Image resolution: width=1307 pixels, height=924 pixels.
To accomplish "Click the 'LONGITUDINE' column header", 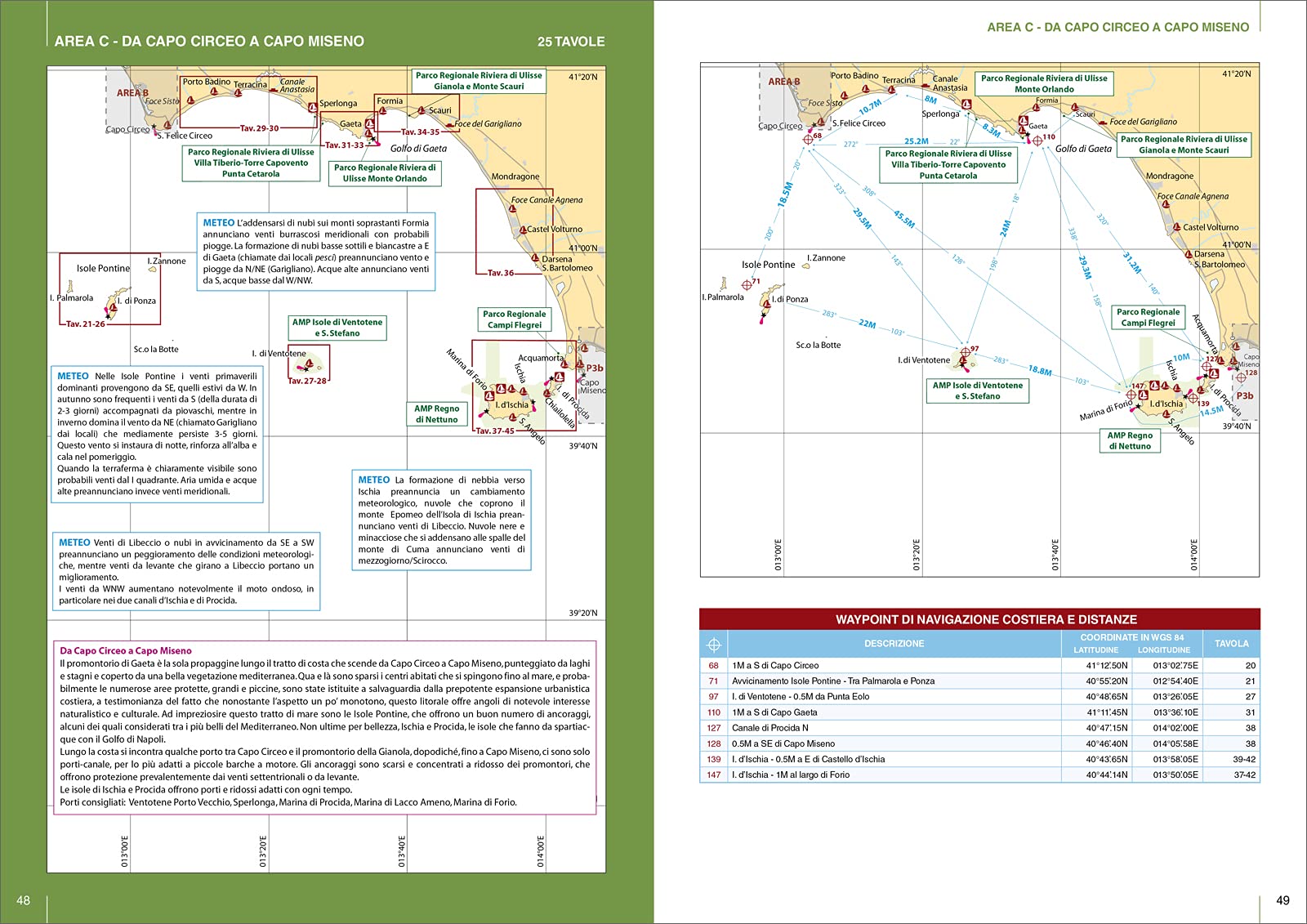I will click(x=1164, y=650).
